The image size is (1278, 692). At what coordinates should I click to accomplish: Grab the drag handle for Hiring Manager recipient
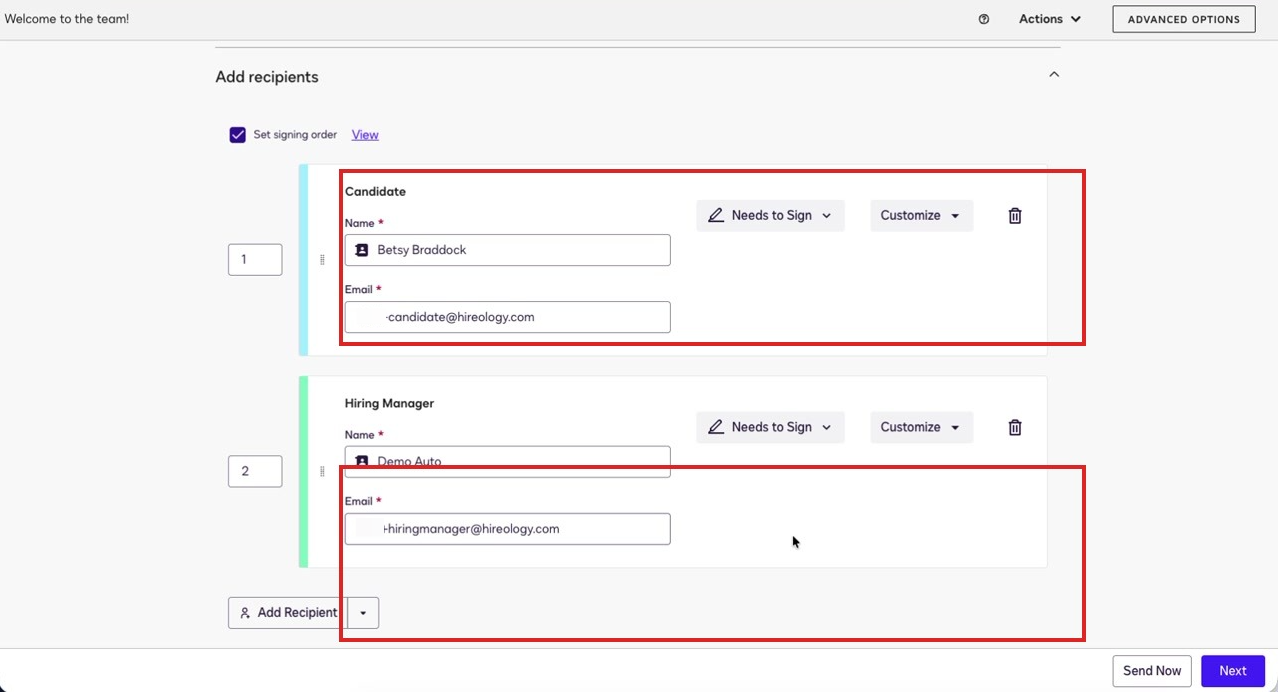[x=322, y=471]
